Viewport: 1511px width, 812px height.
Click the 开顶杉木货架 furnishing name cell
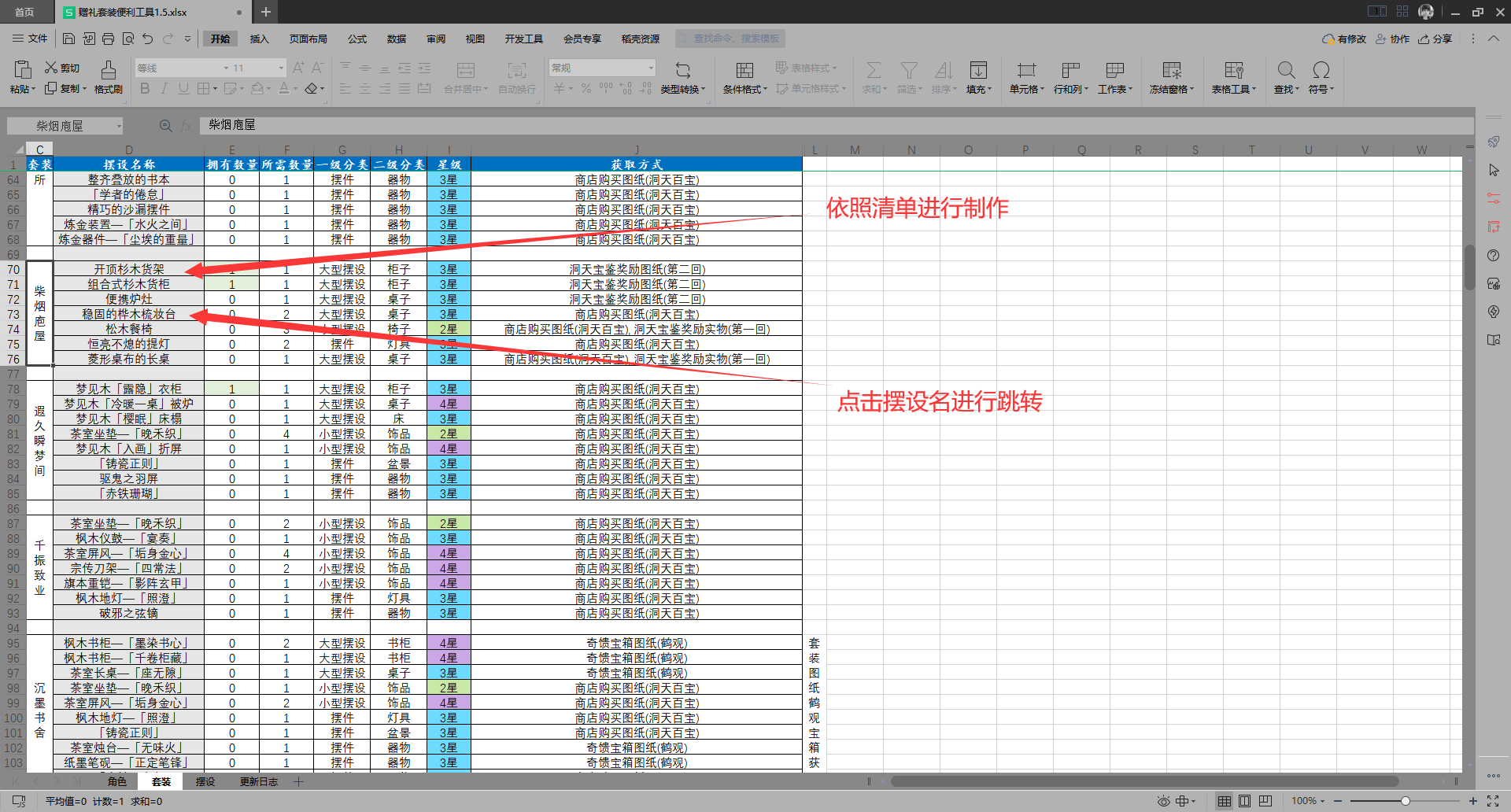pyautogui.click(x=129, y=269)
